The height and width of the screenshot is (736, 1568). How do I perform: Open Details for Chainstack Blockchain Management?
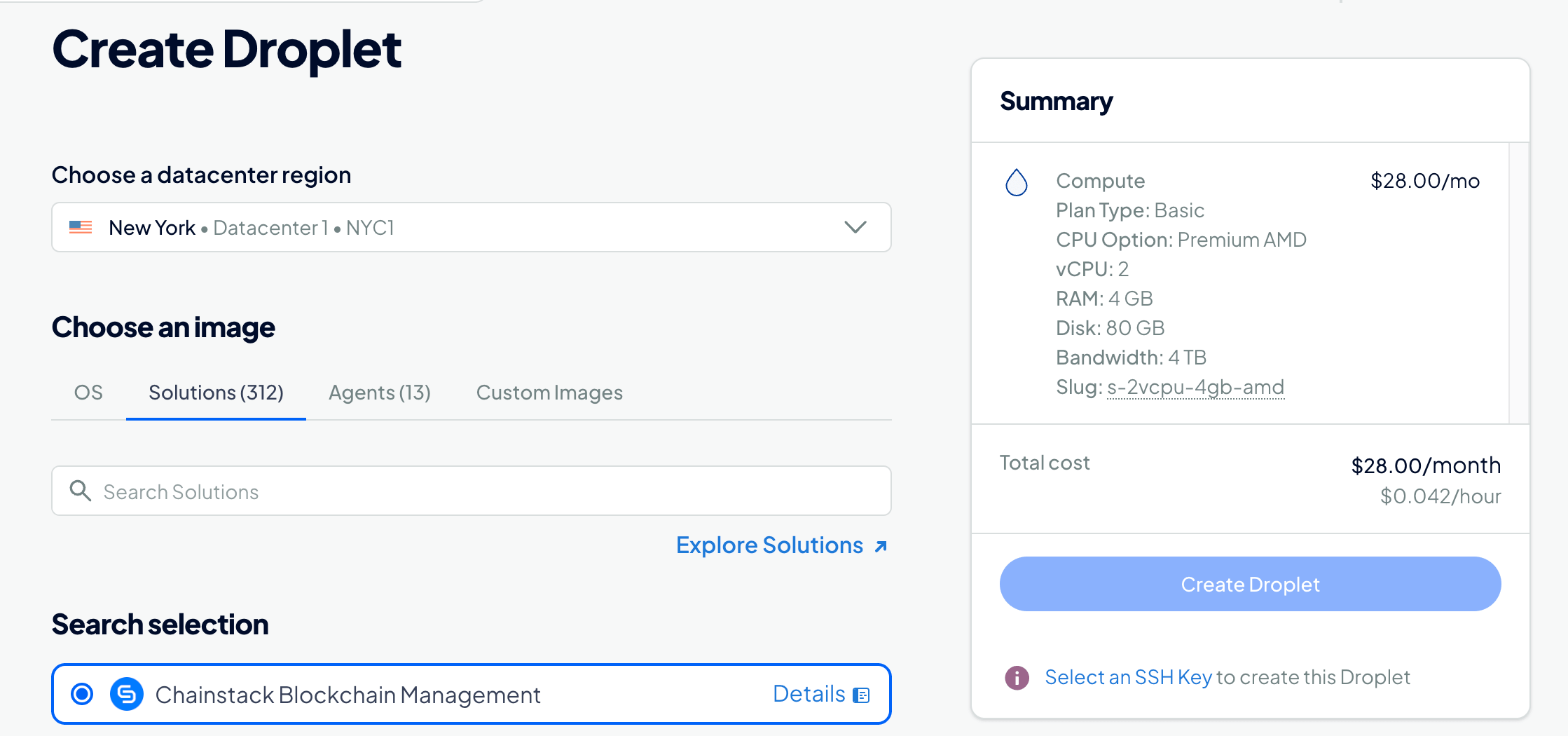821,694
